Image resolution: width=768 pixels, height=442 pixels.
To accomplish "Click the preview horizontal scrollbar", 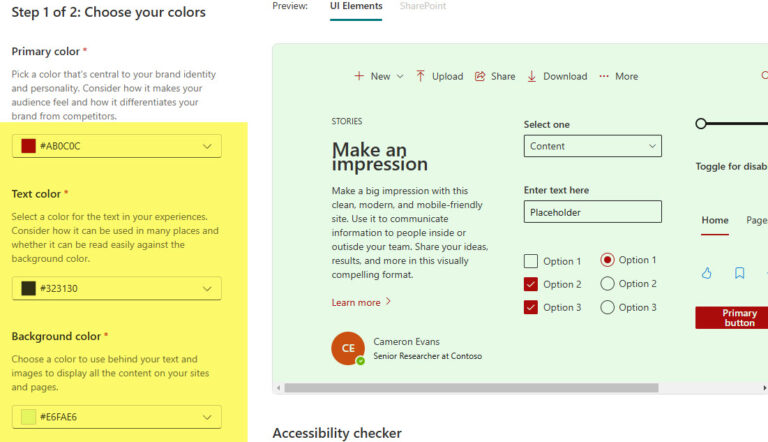I will point(471,388).
